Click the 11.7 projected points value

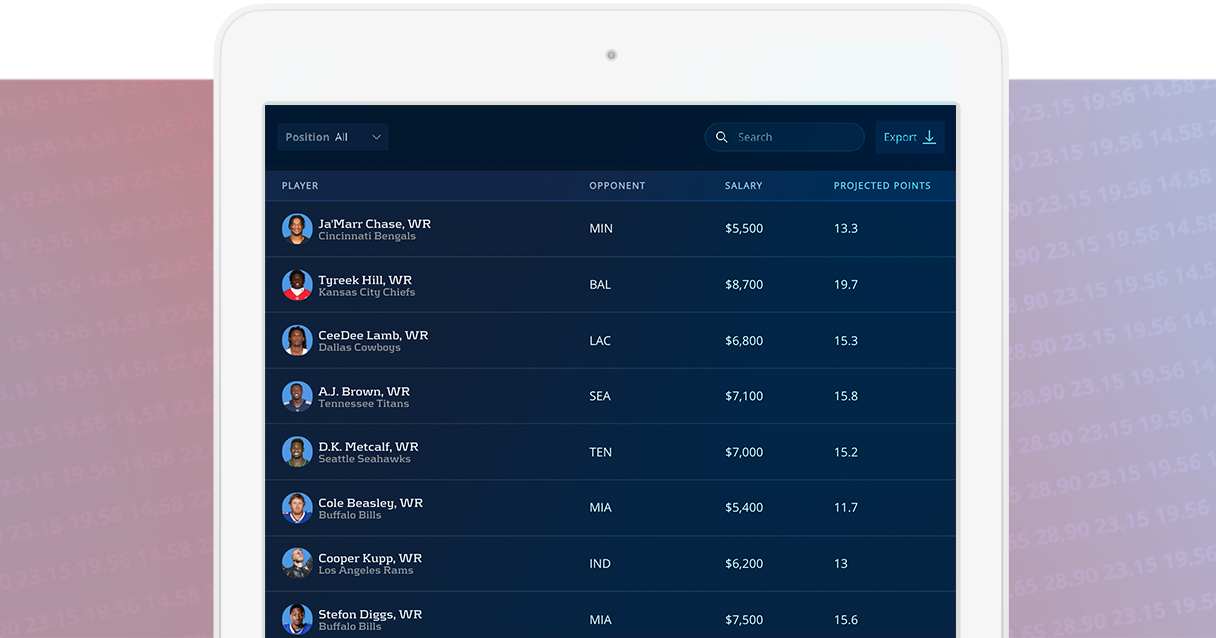tap(846, 508)
